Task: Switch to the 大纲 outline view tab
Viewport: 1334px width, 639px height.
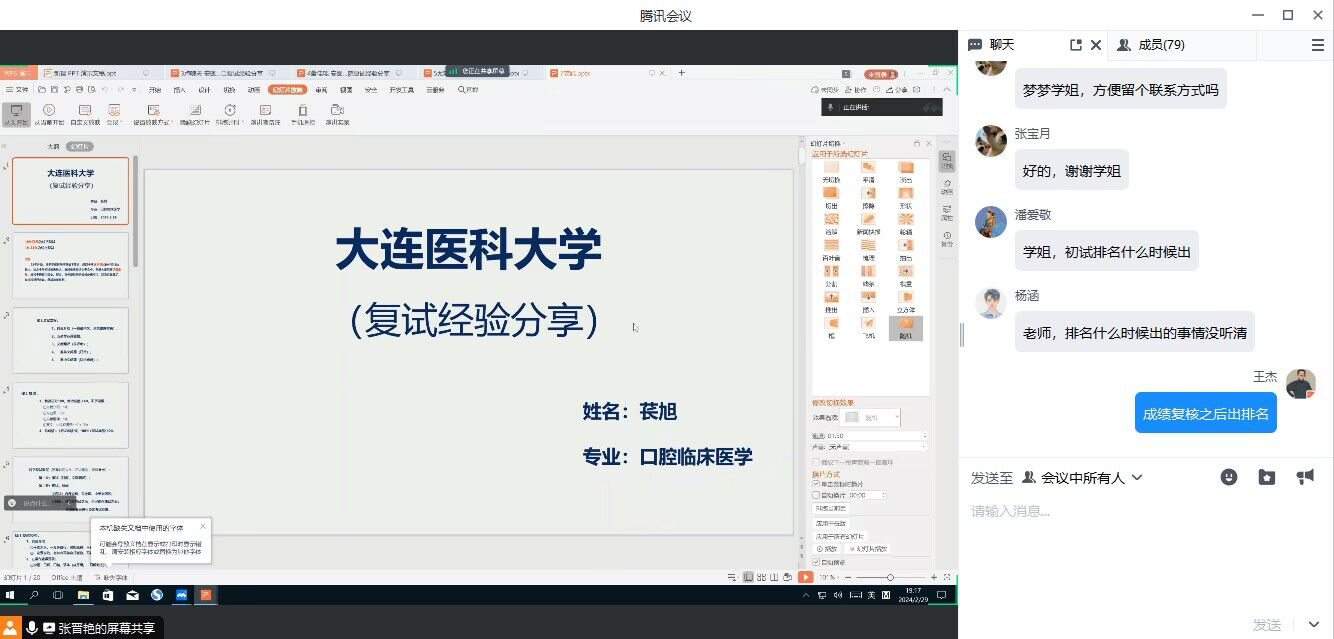Action: (x=53, y=146)
